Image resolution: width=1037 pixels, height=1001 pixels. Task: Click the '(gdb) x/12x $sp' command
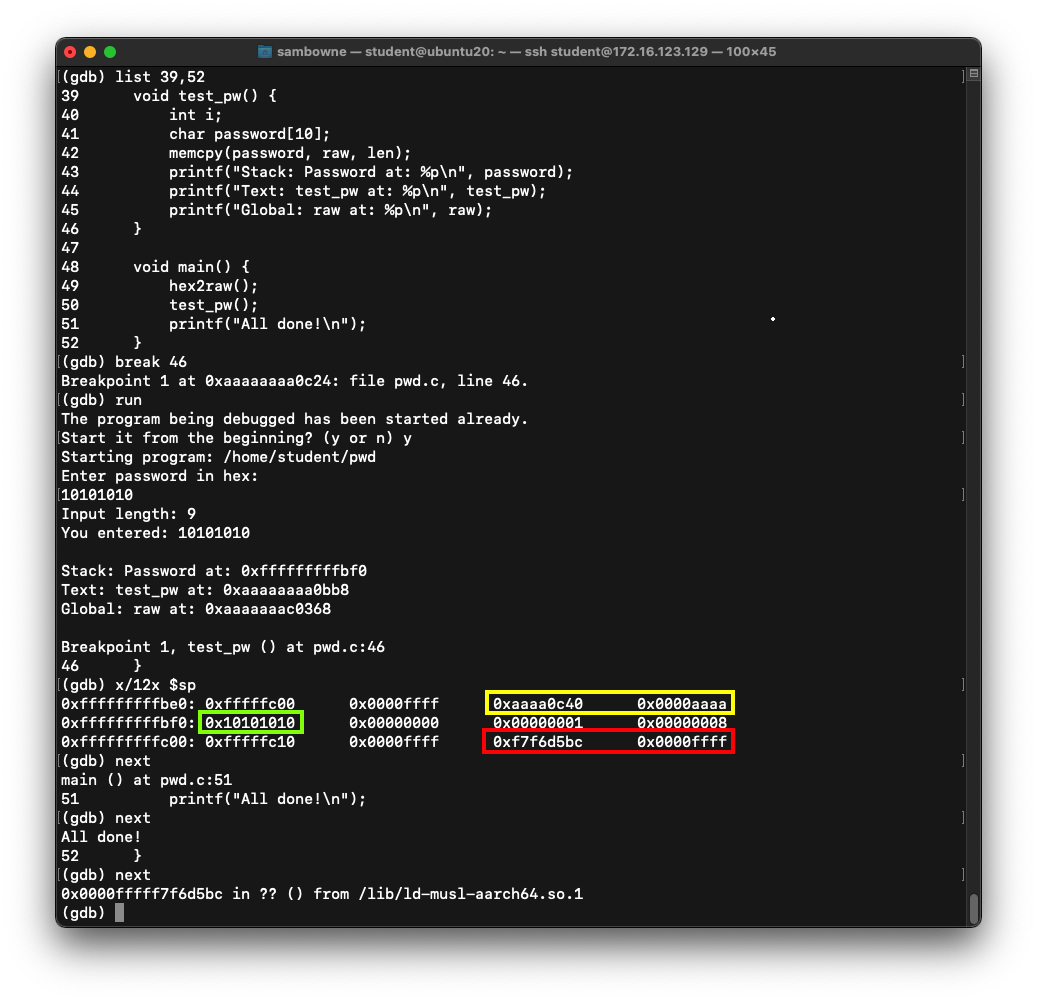[x=128, y=686]
